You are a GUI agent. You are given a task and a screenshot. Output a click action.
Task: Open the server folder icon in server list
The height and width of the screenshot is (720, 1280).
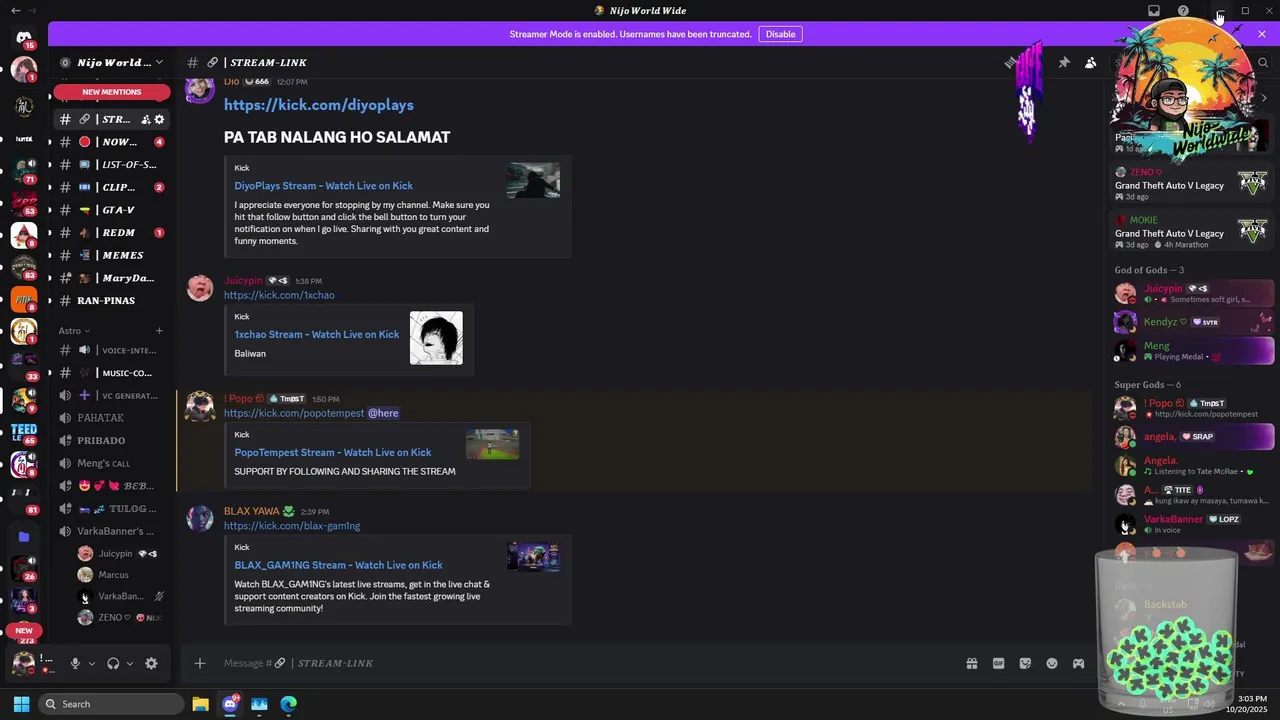(x=24, y=537)
